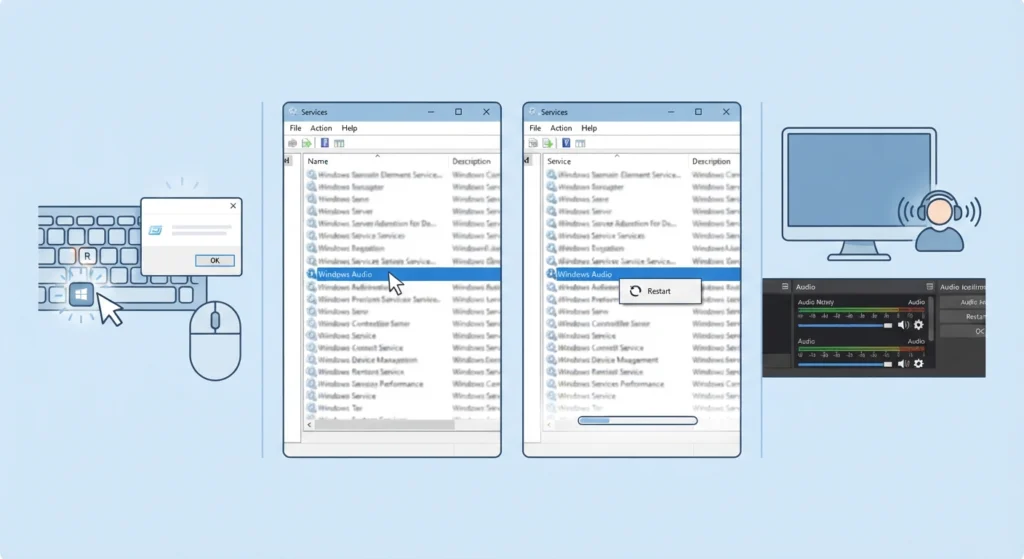Close the left Services window
Viewport: 1024px width, 559px height.
(x=487, y=112)
